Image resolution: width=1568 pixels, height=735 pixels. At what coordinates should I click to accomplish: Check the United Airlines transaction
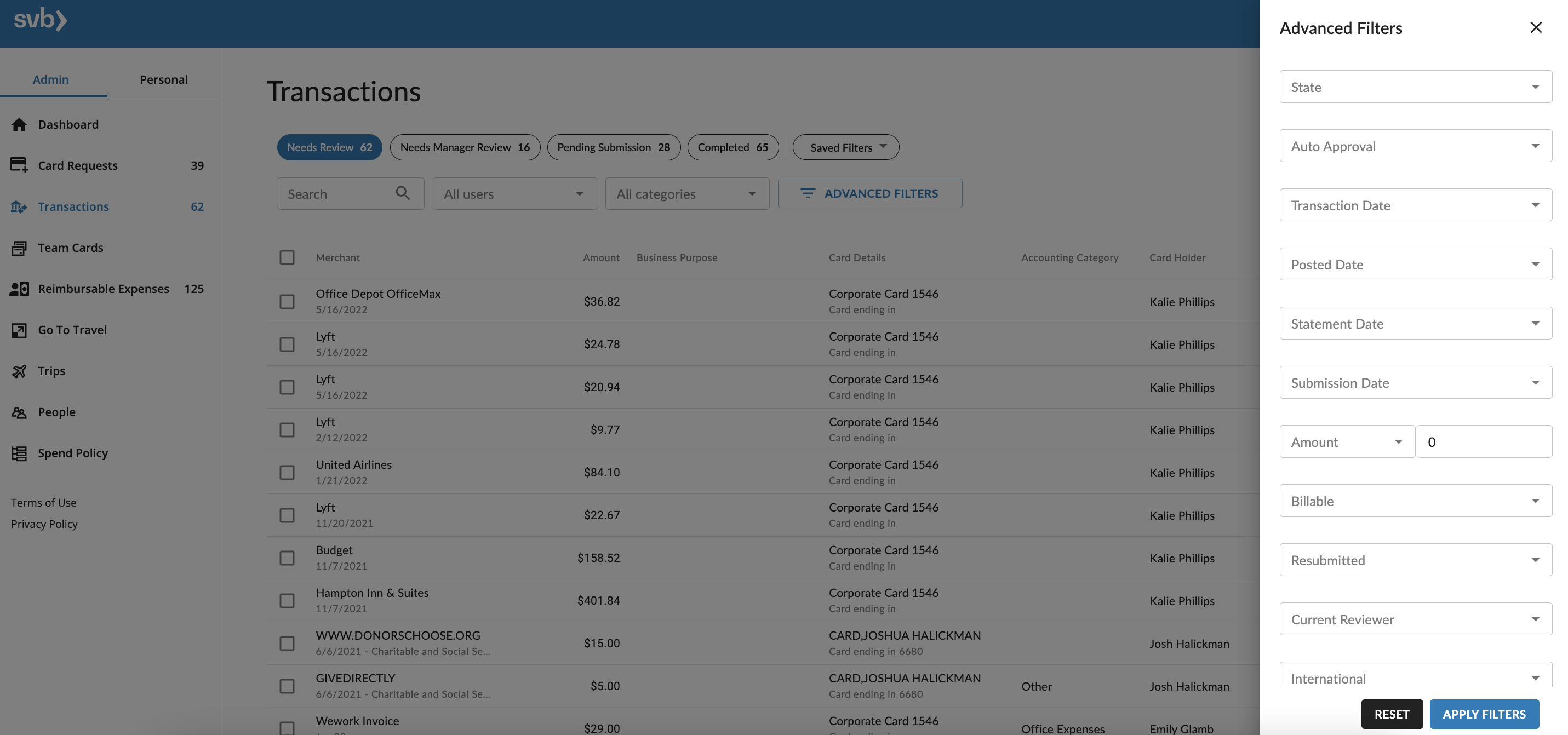coord(287,472)
